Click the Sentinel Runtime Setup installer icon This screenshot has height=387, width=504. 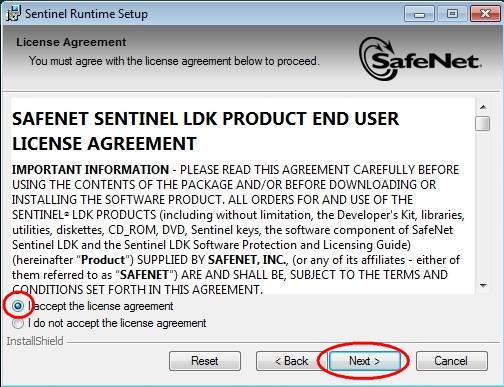point(13,13)
